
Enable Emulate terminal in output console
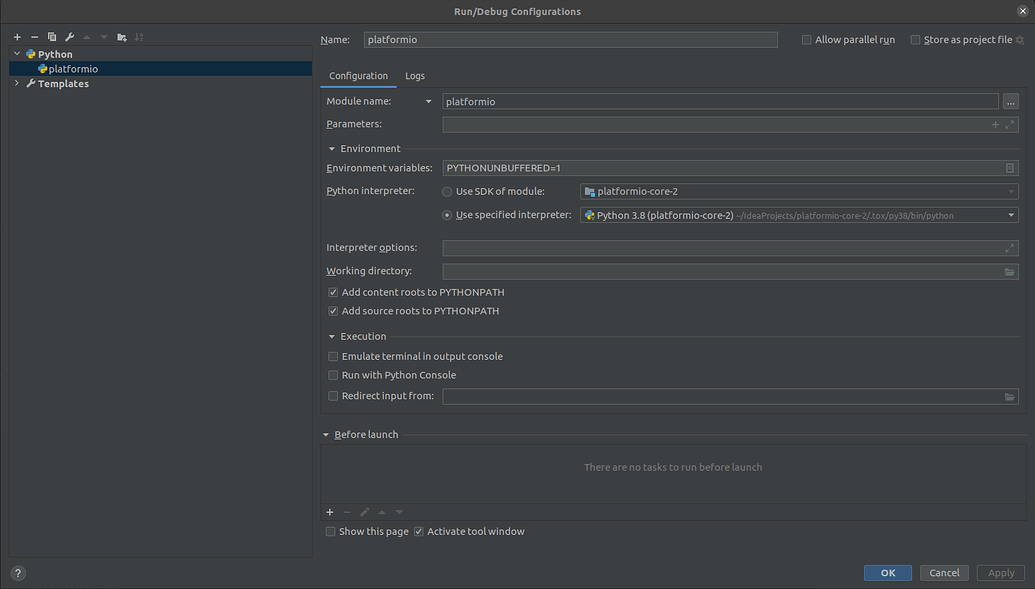(x=333, y=356)
